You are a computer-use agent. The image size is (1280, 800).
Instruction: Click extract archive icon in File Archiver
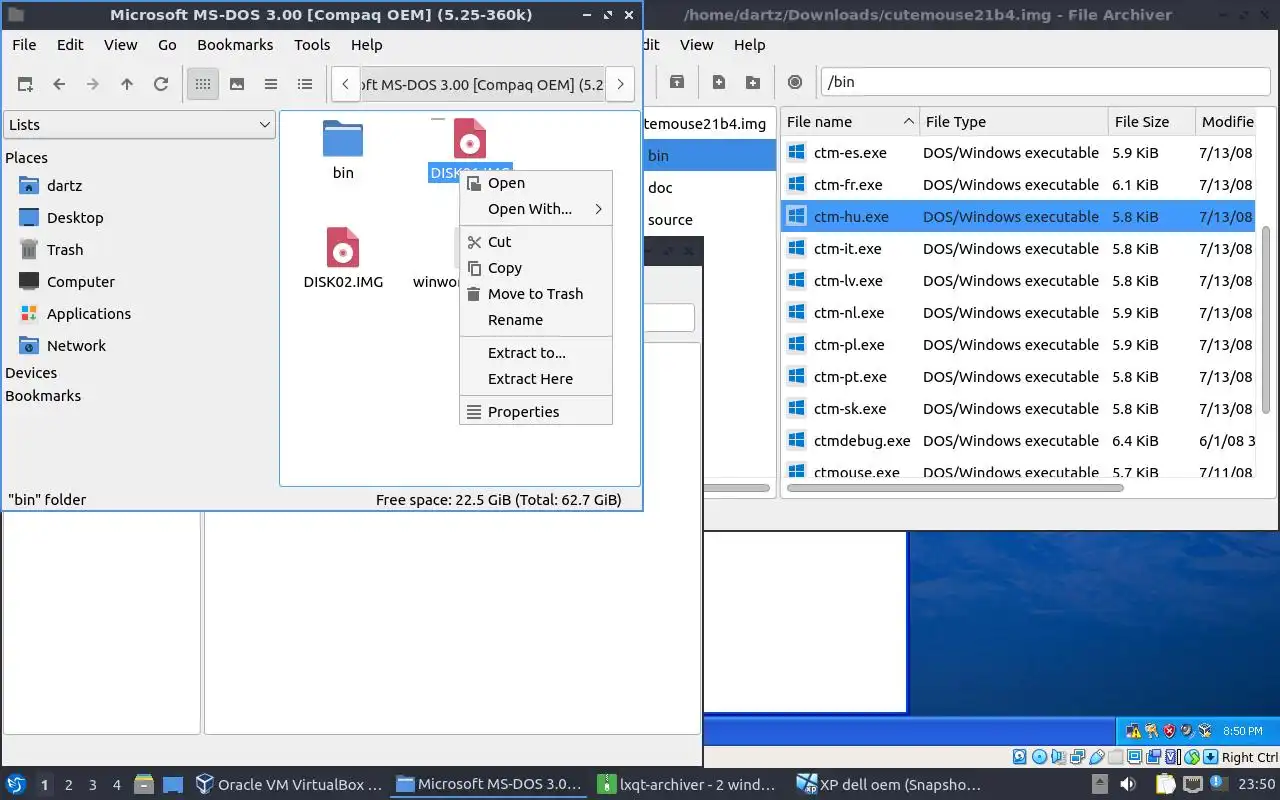(677, 82)
